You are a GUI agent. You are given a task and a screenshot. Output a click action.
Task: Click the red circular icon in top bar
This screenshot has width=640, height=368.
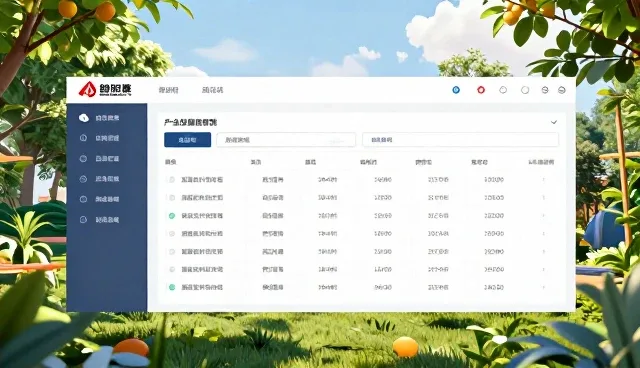(481, 90)
